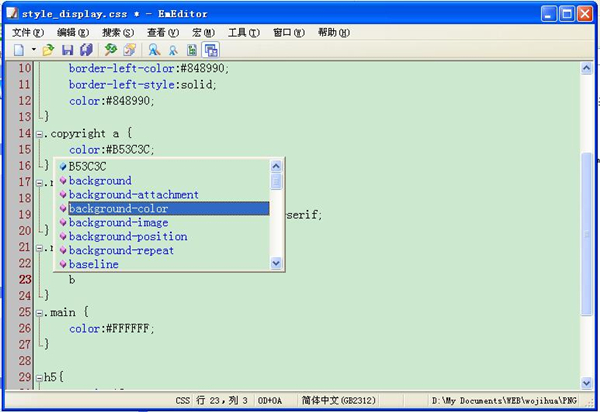Viewport: 600px width, 412px height.
Task: Click the Save floppy disk icon
Action: click(67, 50)
